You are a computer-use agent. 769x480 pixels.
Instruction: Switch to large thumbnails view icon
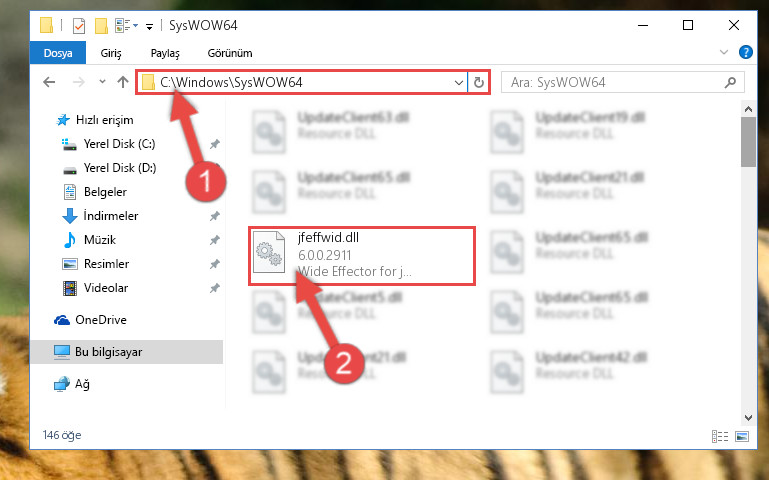pos(742,436)
